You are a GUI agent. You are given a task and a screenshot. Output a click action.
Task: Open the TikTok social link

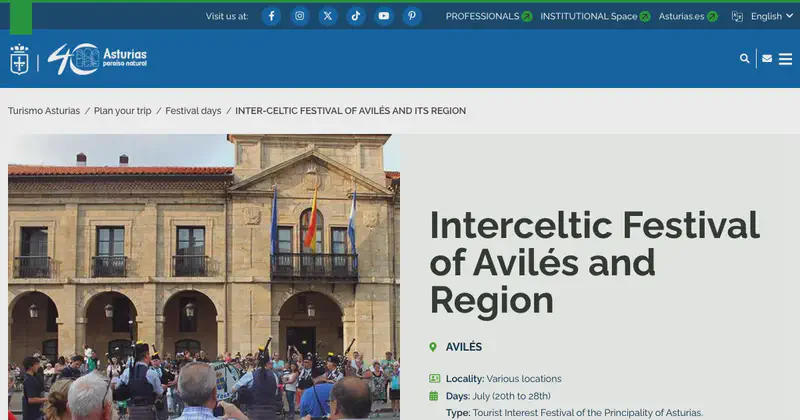click(356, 16)
